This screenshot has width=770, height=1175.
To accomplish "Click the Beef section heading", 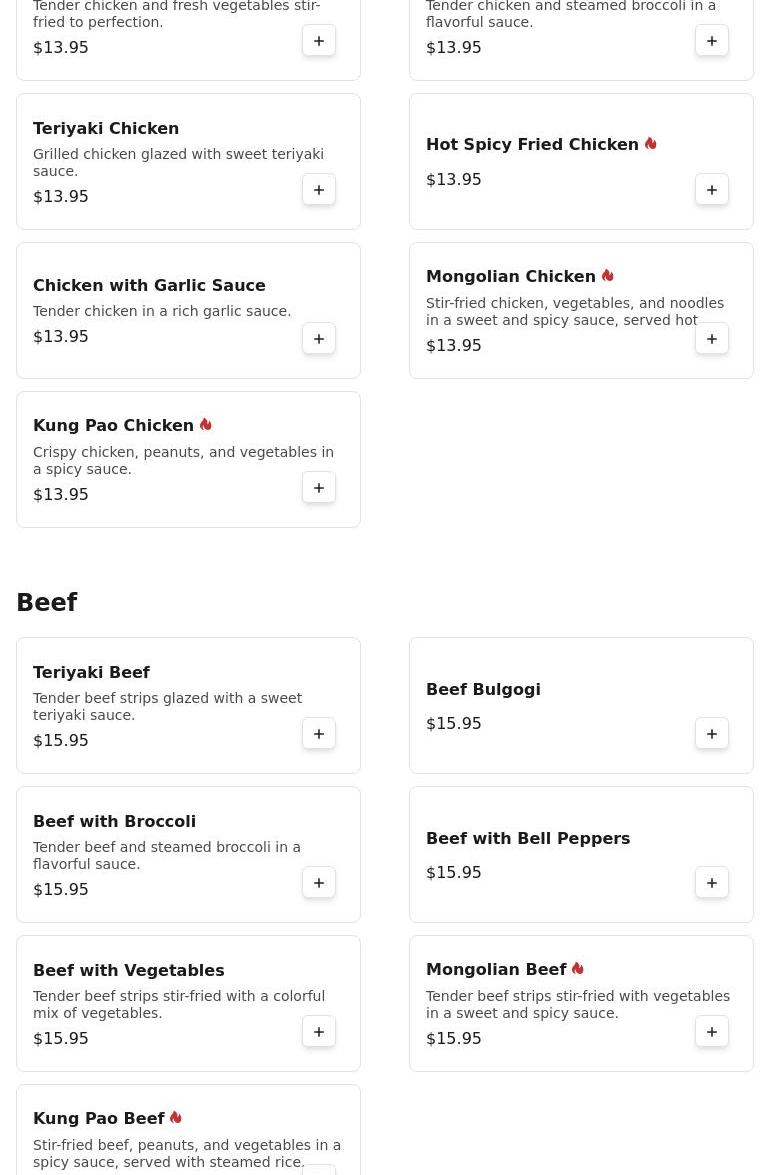I will click(46, 602).
